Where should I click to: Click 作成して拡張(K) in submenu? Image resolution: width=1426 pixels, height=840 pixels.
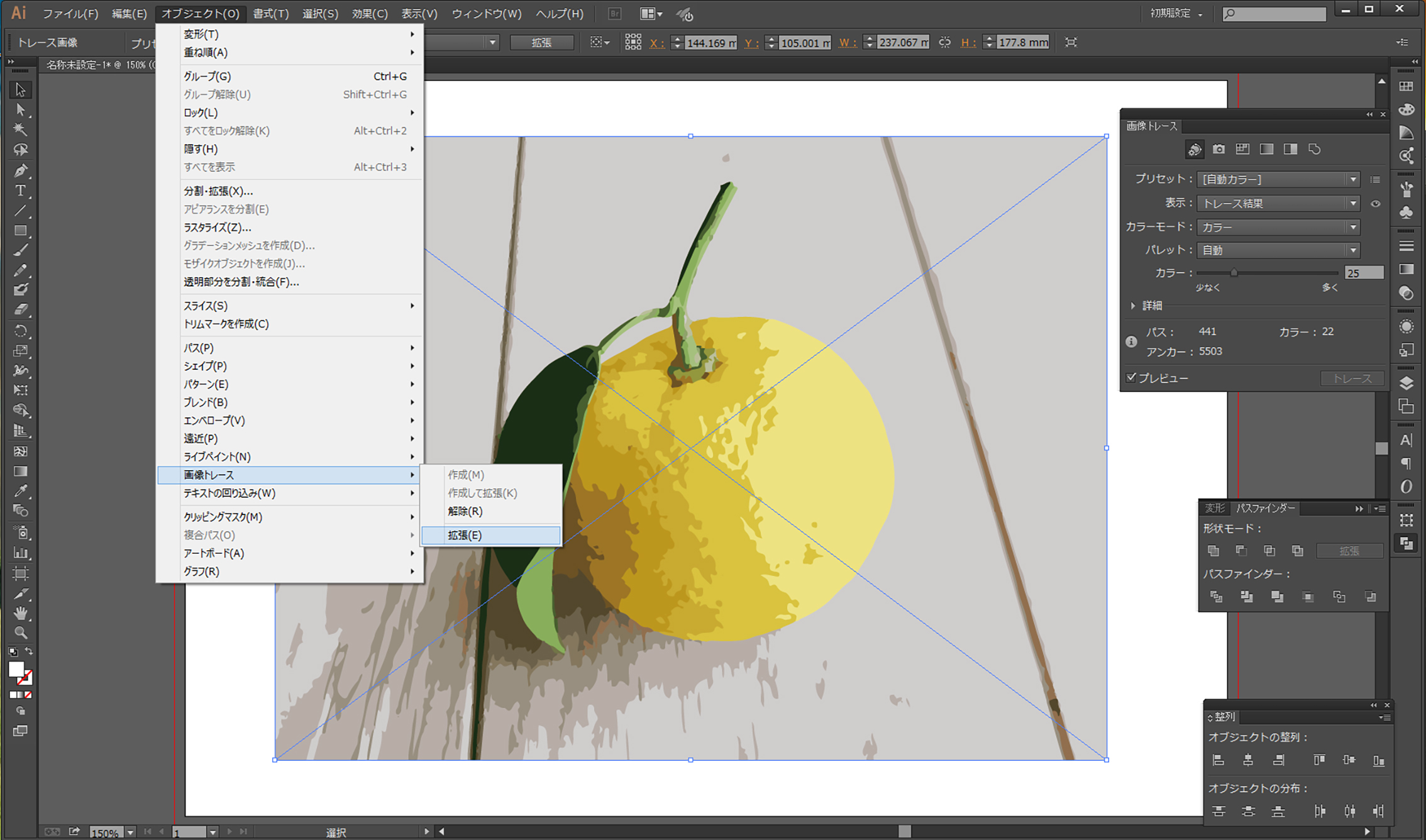click(x=483, y=492)
